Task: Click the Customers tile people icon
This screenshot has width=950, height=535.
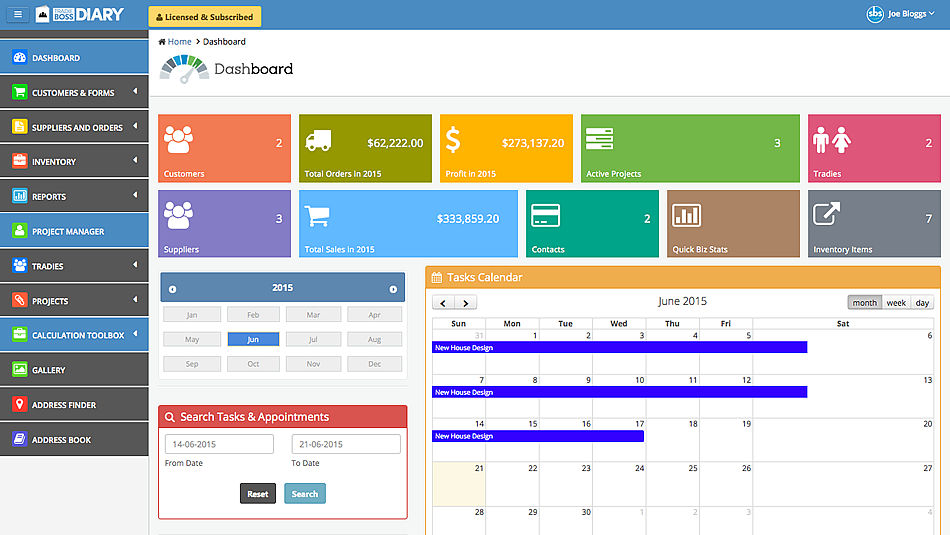Action: click(x=180, y=140)
